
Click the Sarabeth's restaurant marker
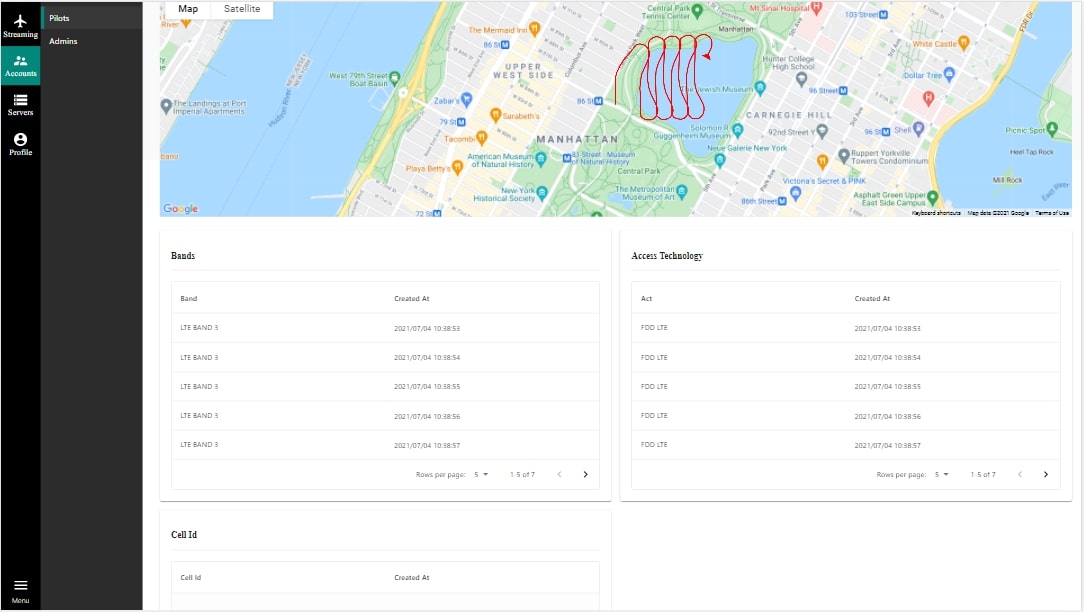[x=495, y=115]
